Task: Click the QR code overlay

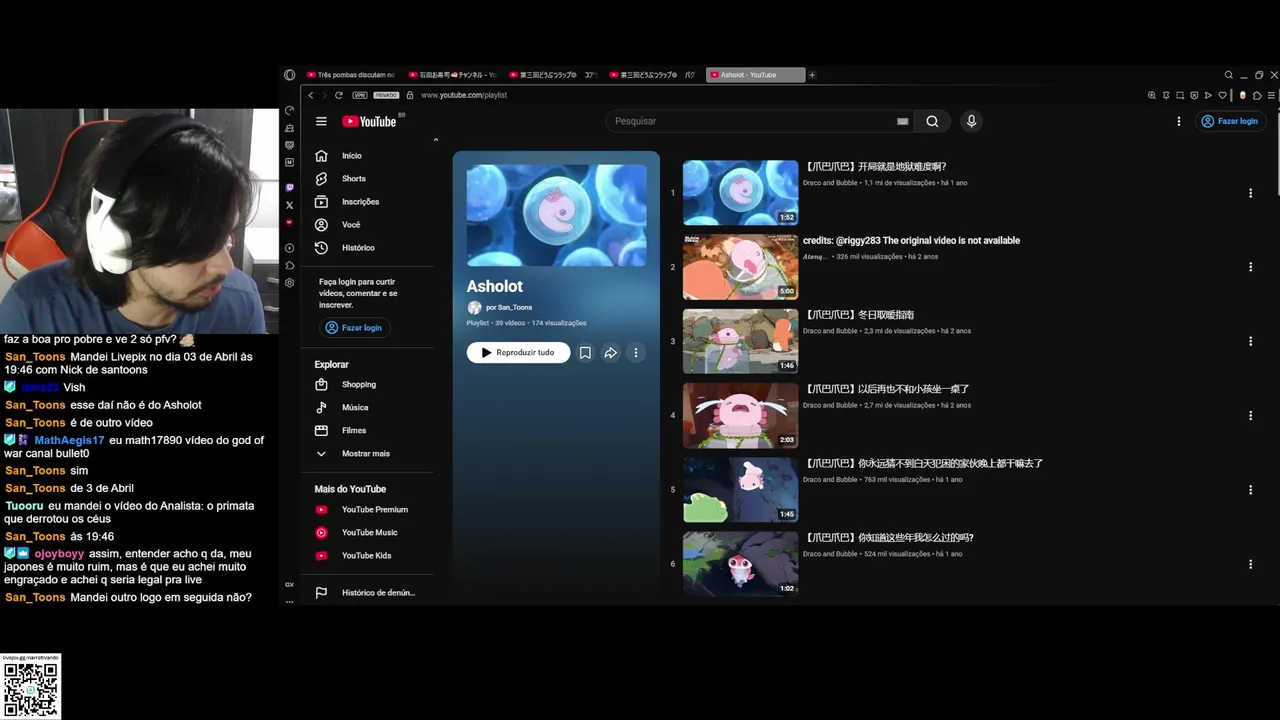Action: click(x=30, y=689)
